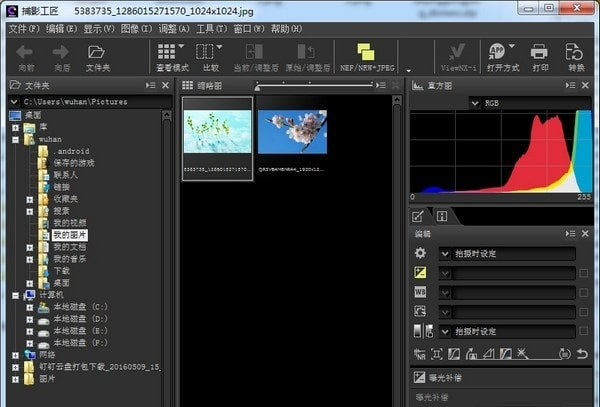The height and width of the screenshot is (407, 600).
Task: Select 我的图片 folder in the tree
Action: [68, 234]
